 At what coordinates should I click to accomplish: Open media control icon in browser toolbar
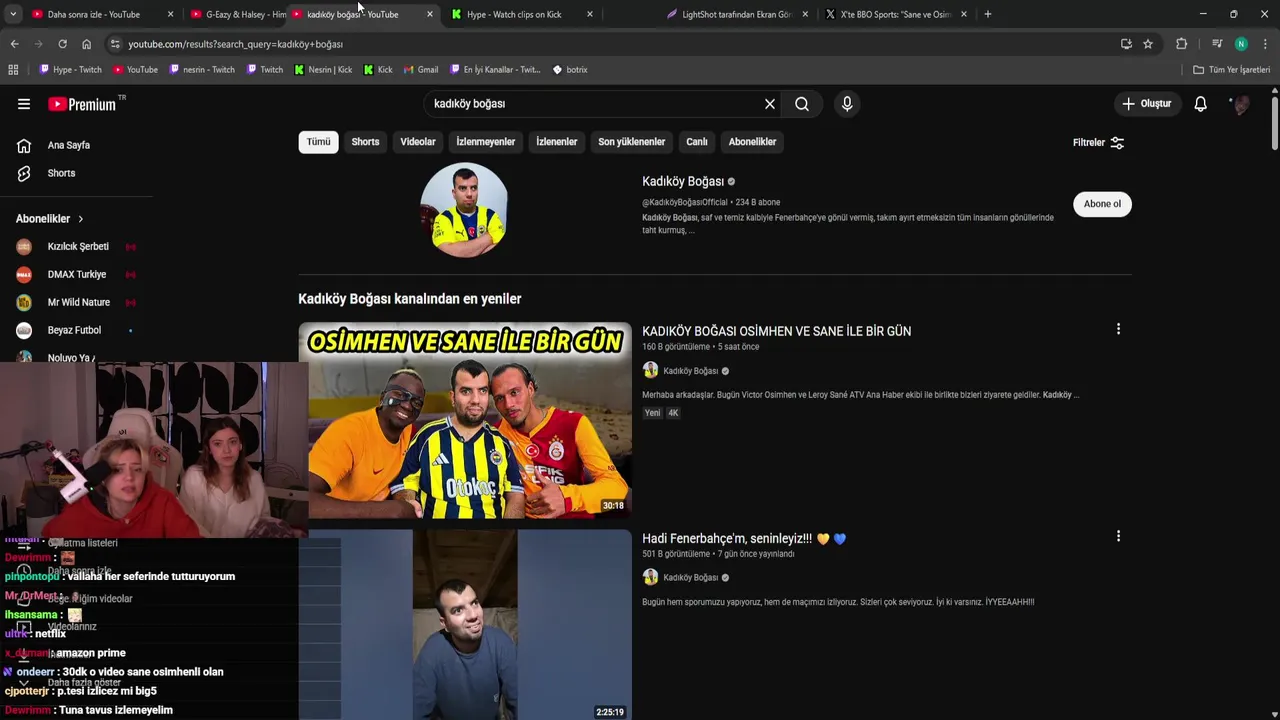point(1217,44)
